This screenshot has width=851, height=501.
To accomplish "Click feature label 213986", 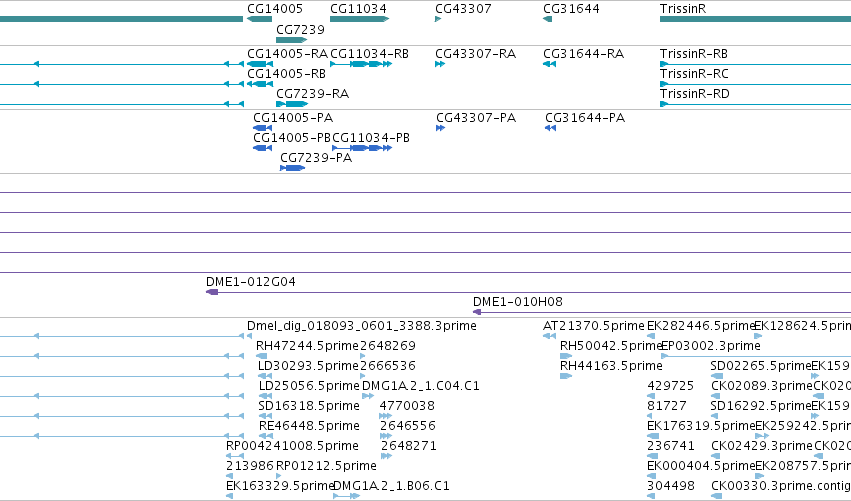I will point(250,466).
